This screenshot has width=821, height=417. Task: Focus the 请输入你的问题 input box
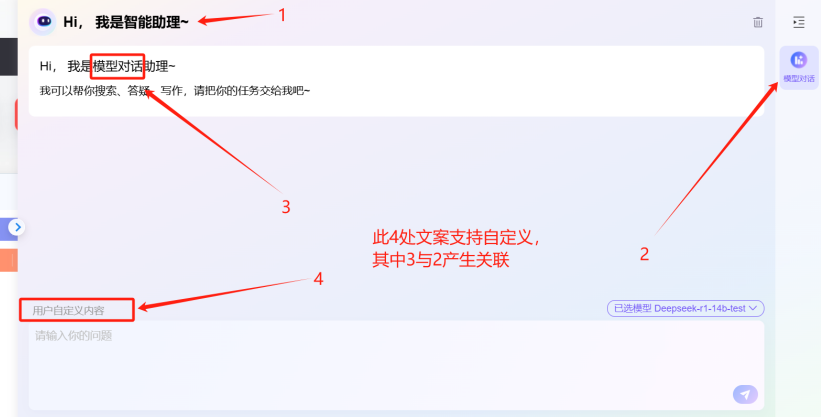(x=396, y=365)
